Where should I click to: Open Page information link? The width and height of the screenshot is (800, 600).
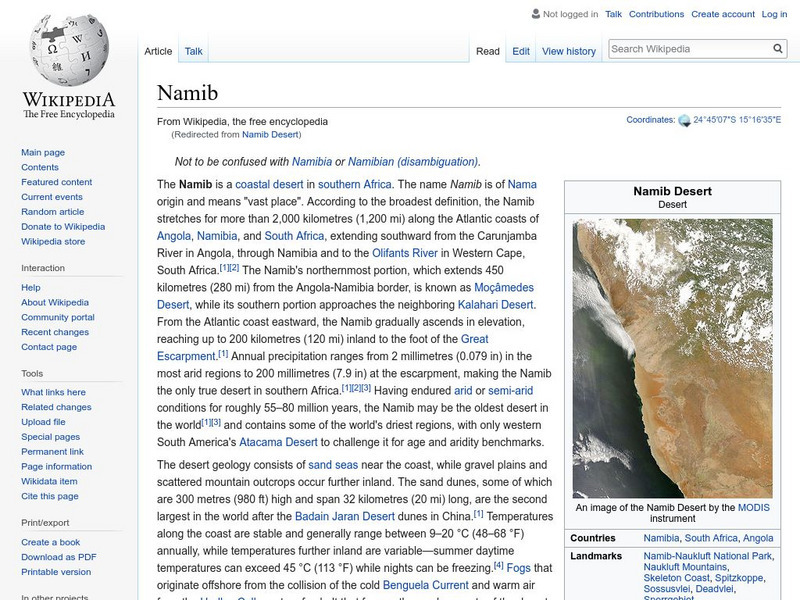tap(57, 466)
